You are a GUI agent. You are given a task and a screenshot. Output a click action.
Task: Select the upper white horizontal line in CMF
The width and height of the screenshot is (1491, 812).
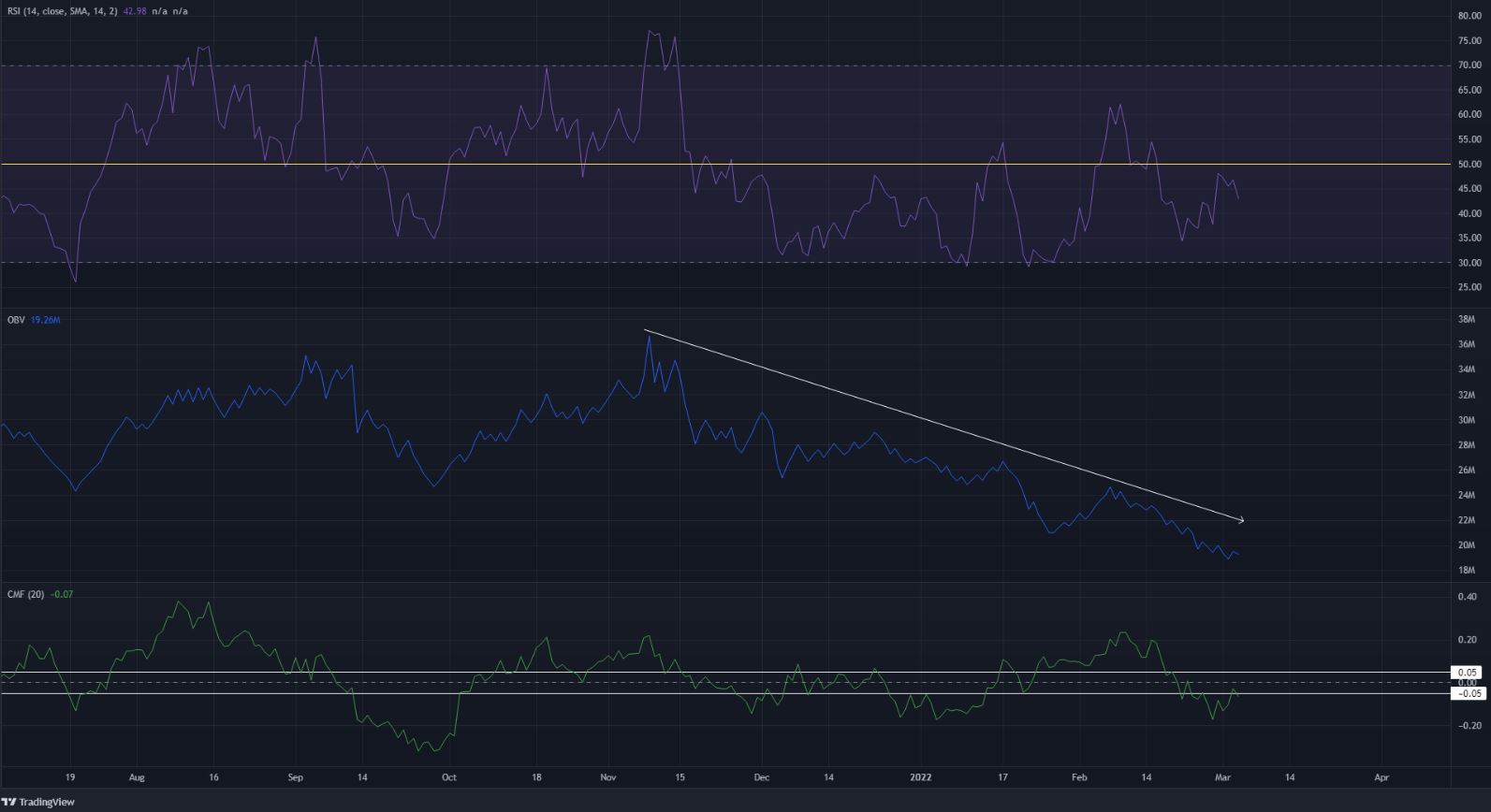pyautogui.click(x=655, y=672)
